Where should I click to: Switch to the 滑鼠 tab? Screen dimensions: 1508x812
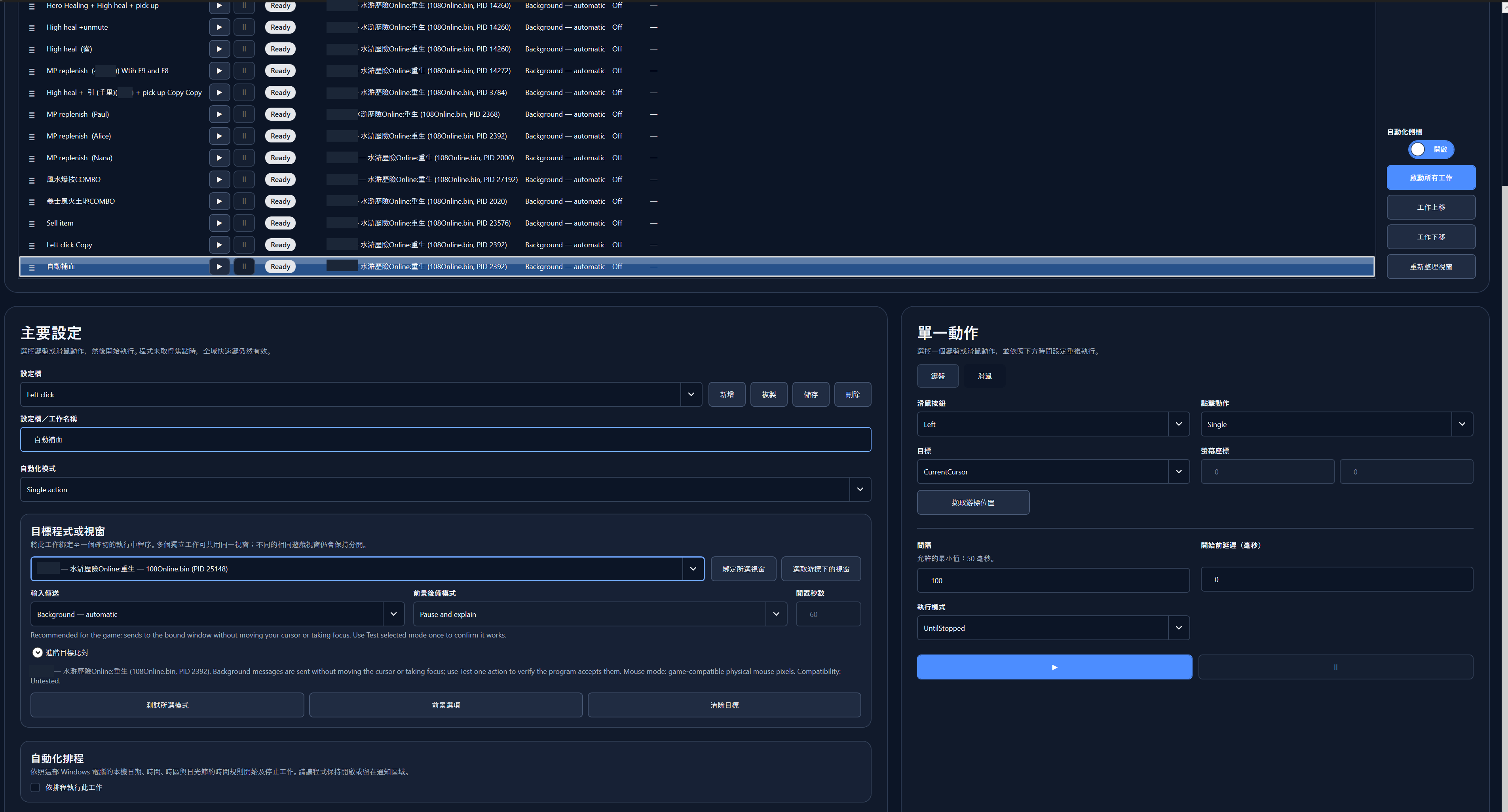point(985,376)
